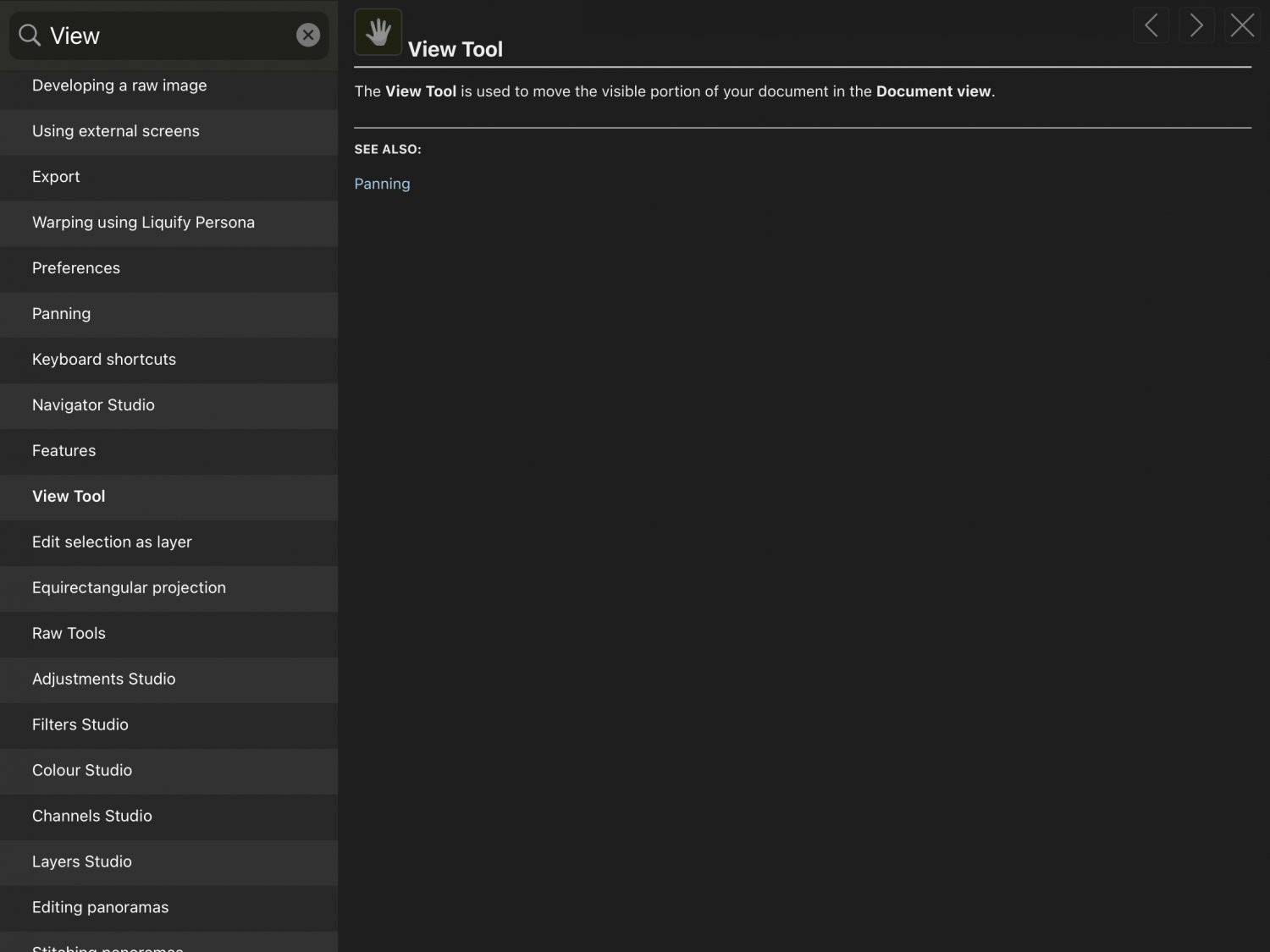This screenshot has width=1270, height=952.
Task: Open Edit selection as layer topic
Action: 112,542
